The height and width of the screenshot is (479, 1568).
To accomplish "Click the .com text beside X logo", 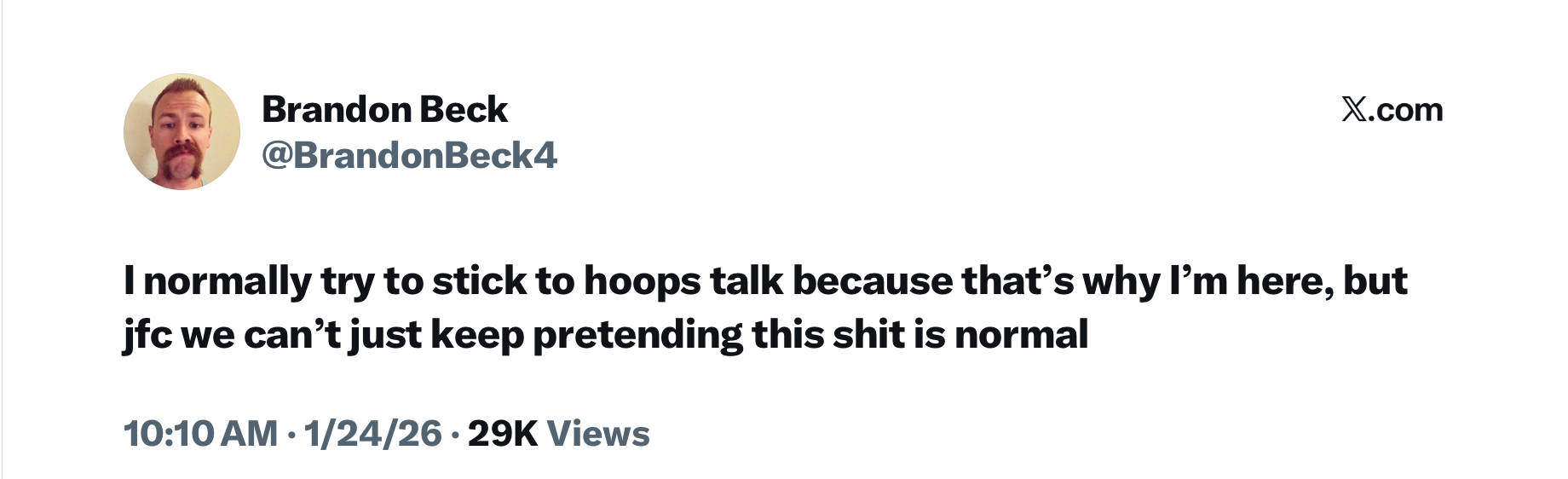I will tap(1405, 110).
